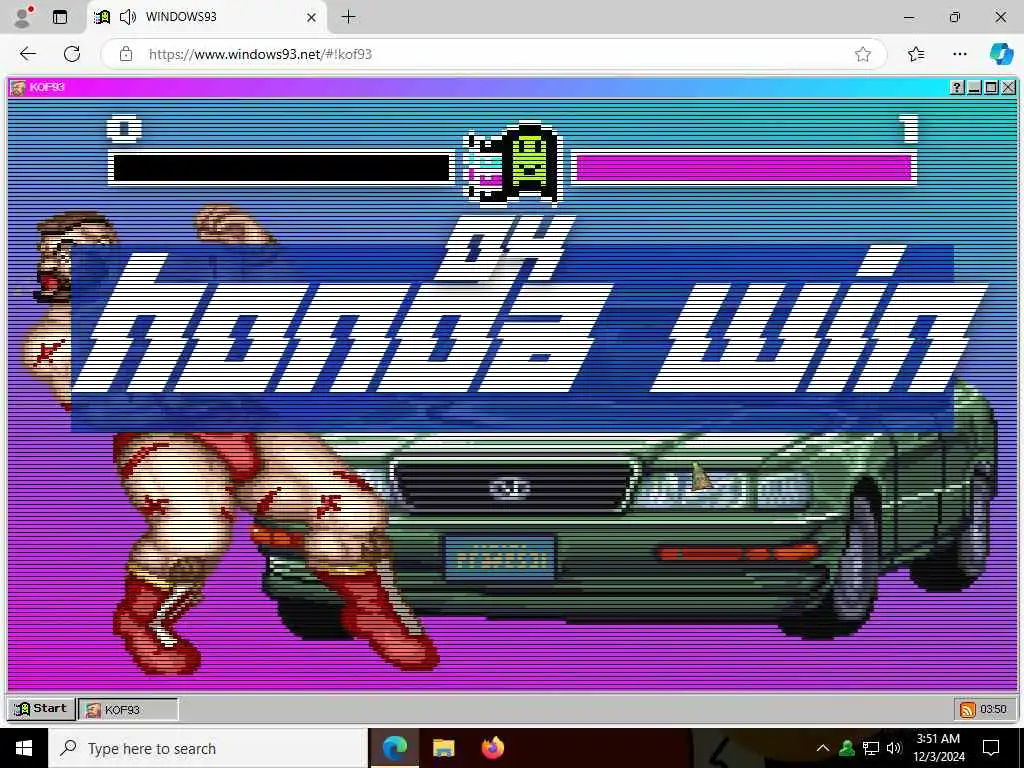Close the WINDOWS93 browser tab

point(312,17)
